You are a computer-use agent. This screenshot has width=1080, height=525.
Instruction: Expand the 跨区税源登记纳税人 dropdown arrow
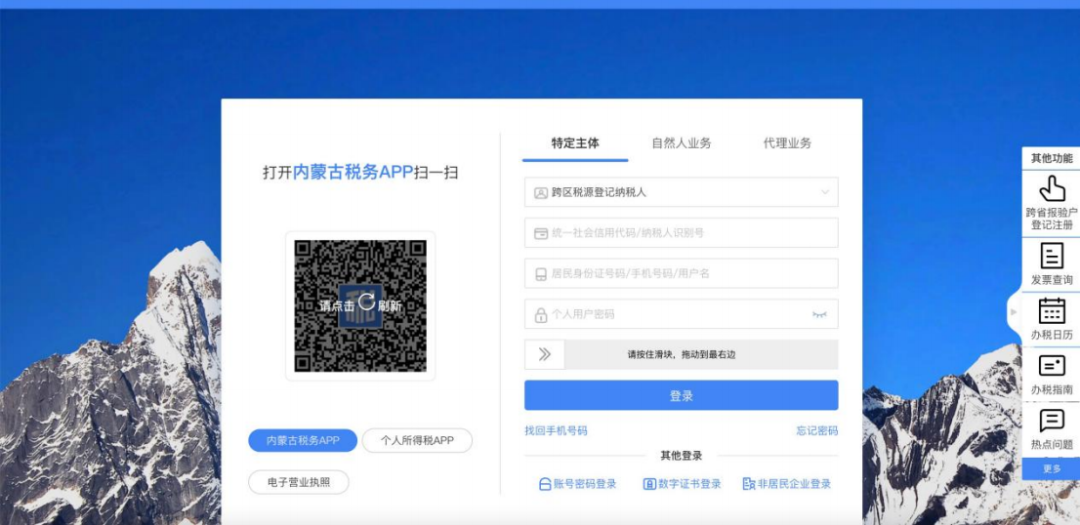coord(824,193)
